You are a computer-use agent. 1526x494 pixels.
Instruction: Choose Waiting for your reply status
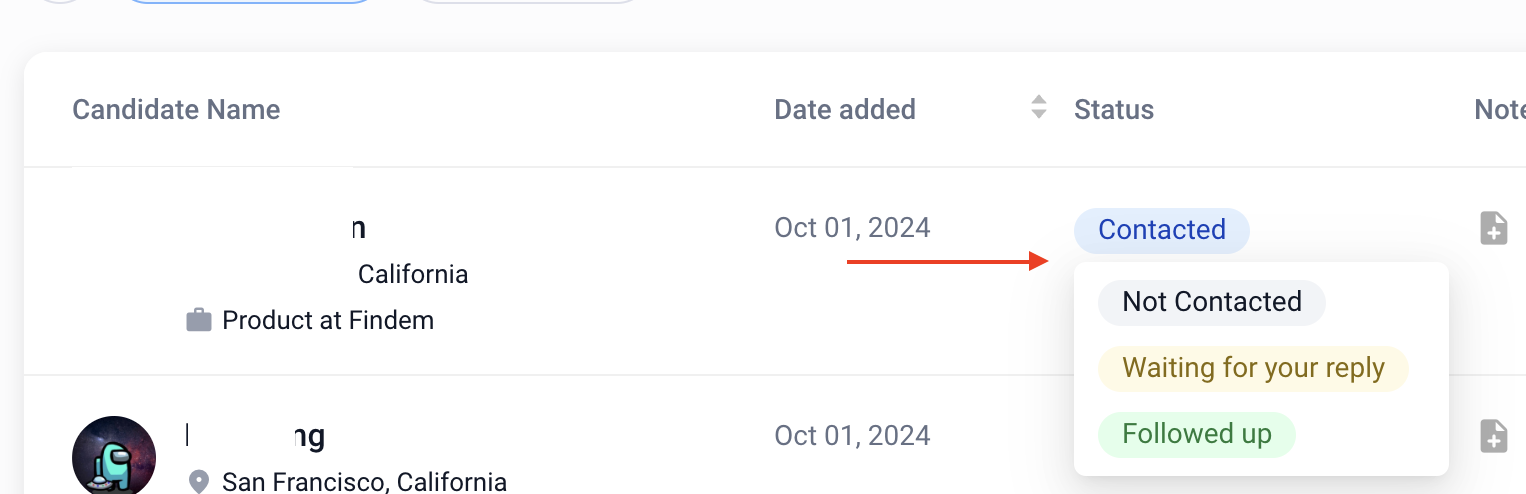1252,368
